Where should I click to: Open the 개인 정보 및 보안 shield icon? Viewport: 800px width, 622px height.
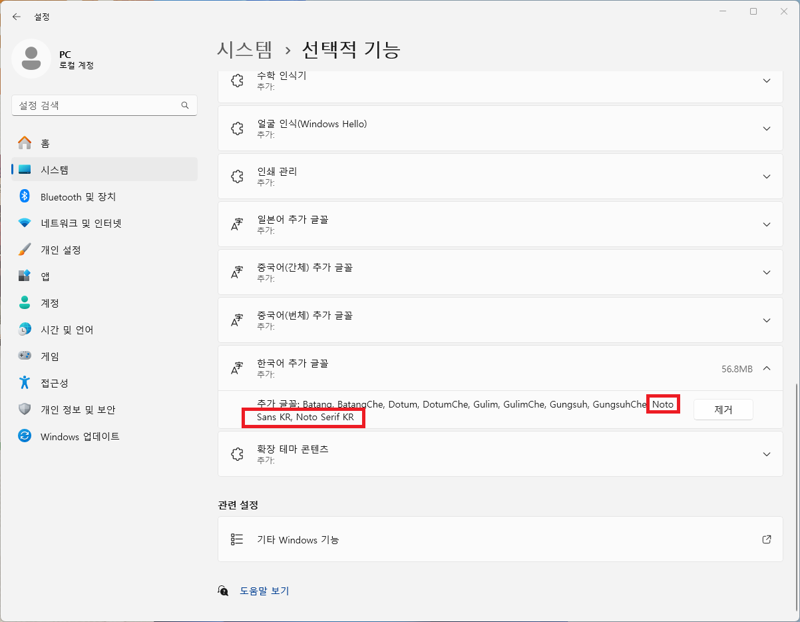coord(24,409)
